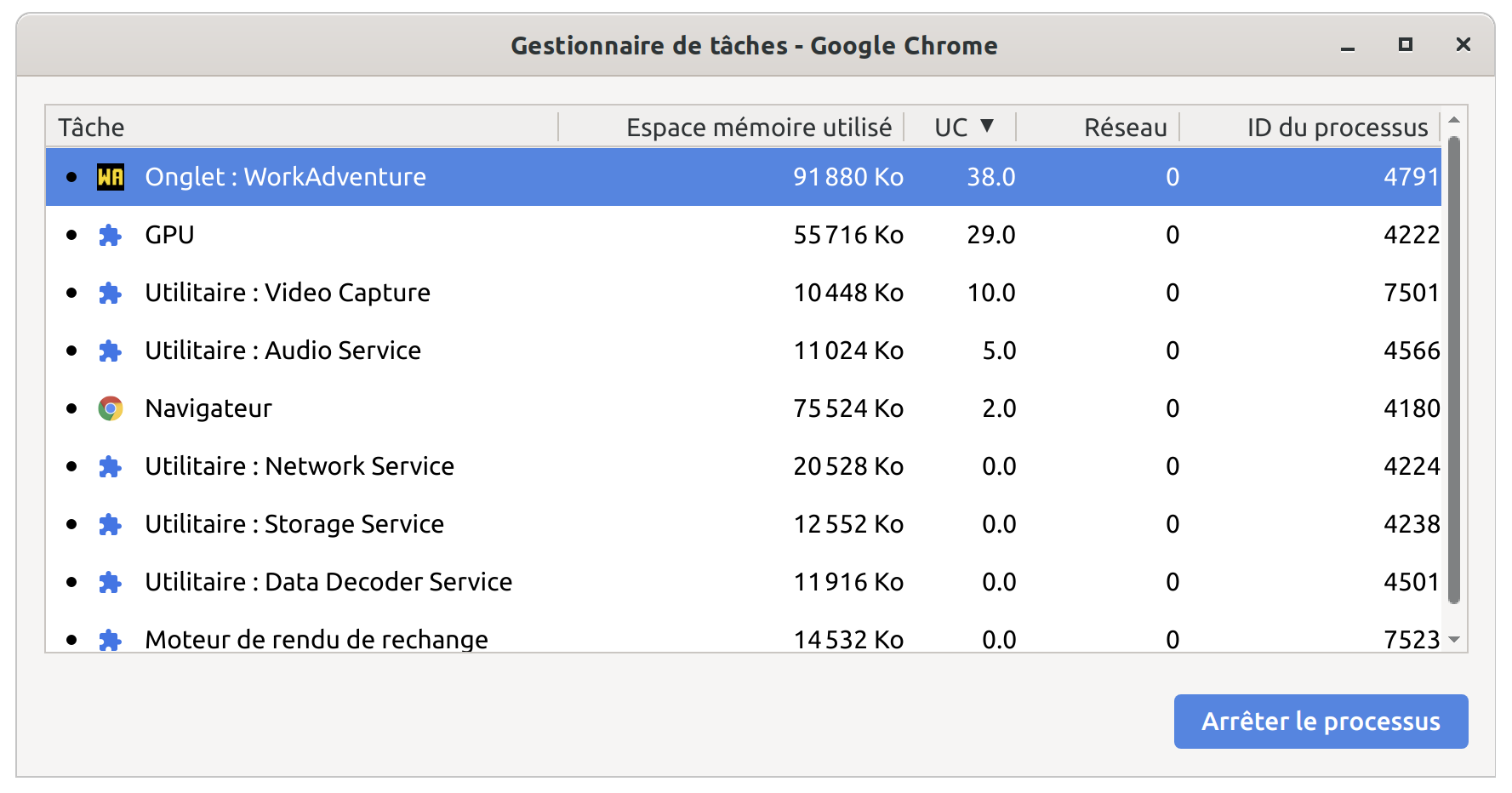Click the Tâche column header
This screenshot has width=1512, height=793.
91,126
